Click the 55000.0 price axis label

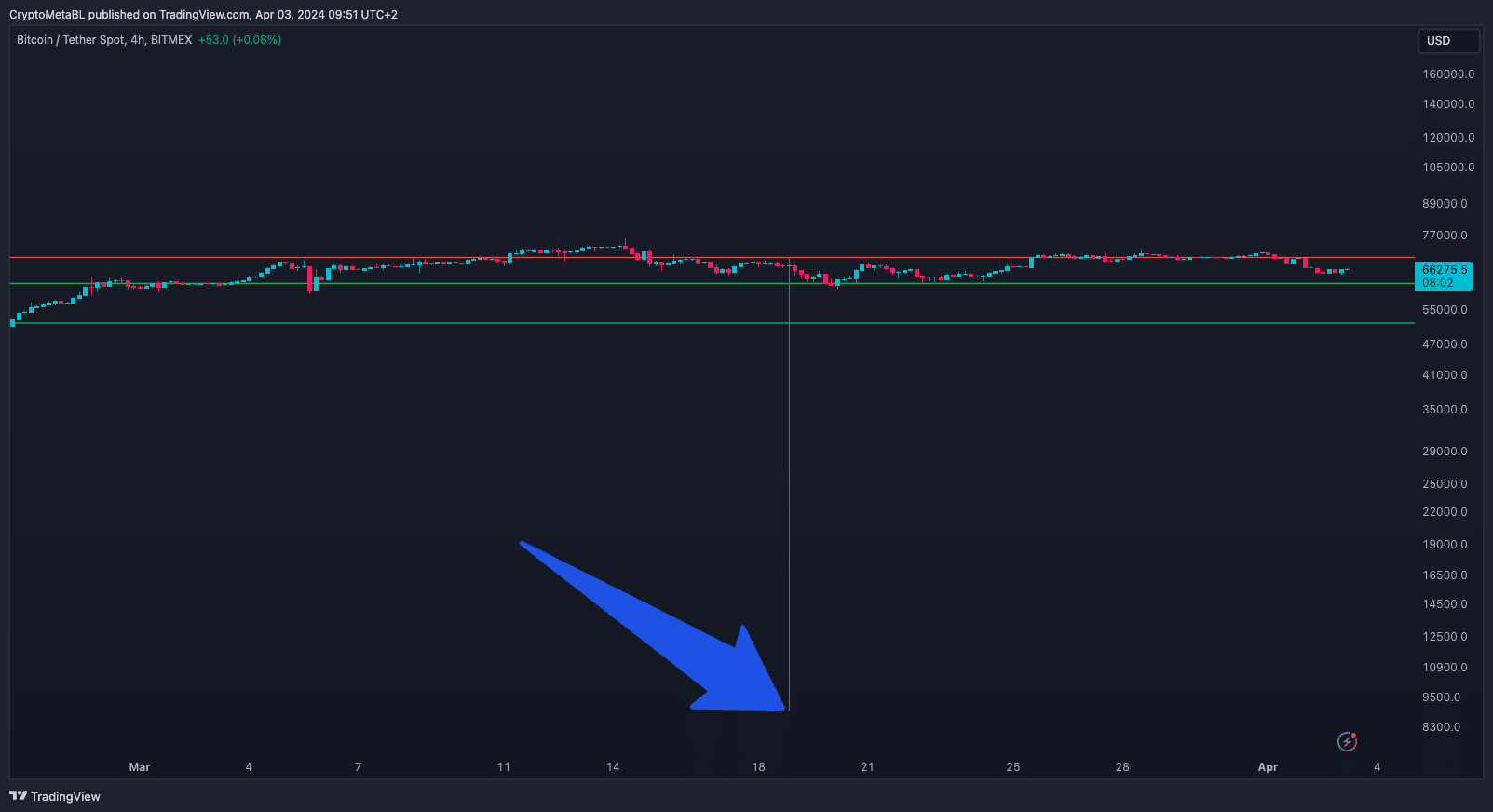pos(1445,310)
